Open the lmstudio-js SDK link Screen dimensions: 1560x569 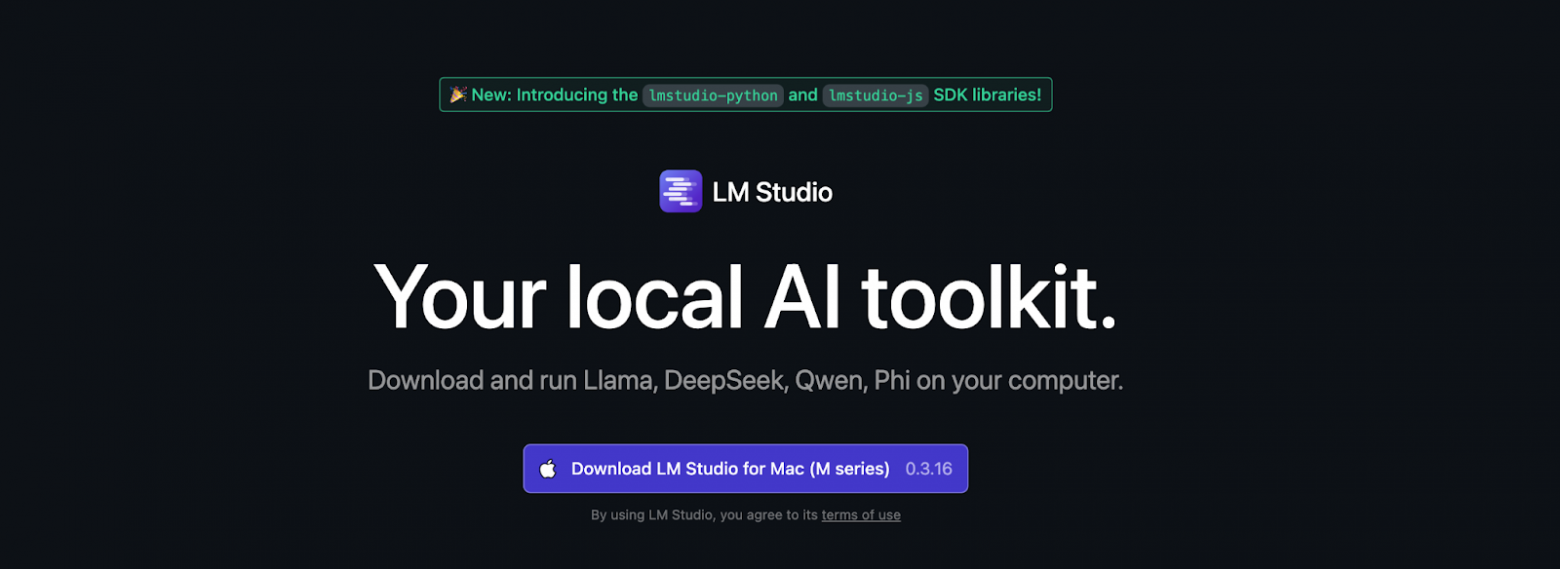pyautogui.click(x=876, y=95)
